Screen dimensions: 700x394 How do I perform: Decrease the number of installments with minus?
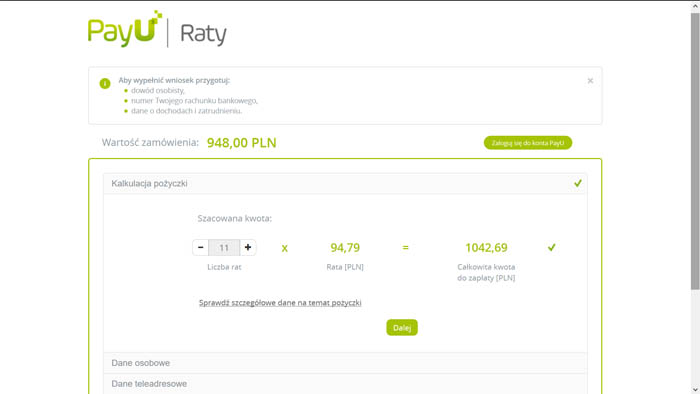(200, 247)
